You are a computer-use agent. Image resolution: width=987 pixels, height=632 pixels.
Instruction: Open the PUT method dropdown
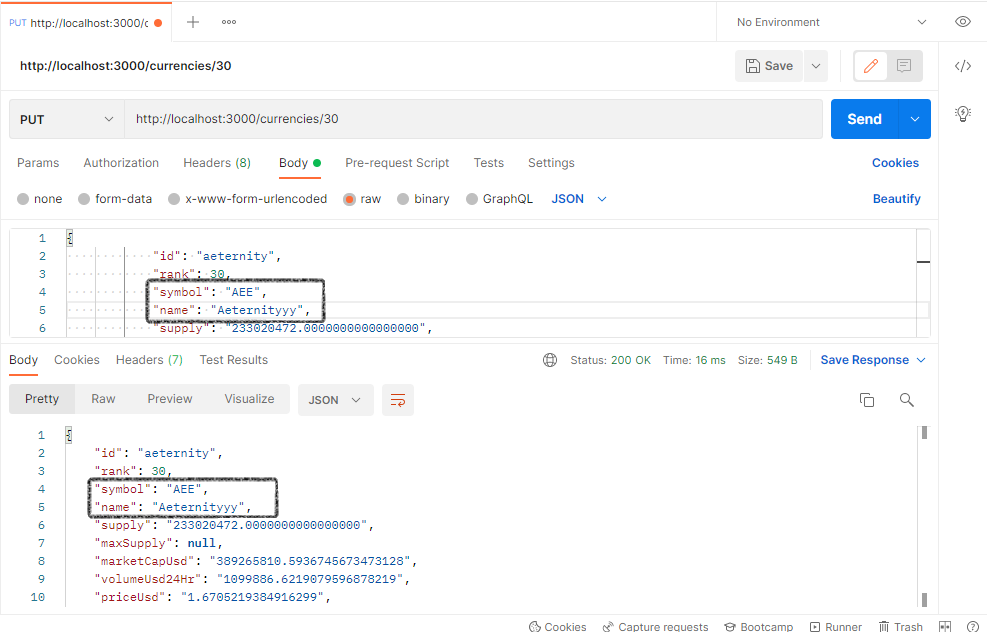(x=66, y=119)
